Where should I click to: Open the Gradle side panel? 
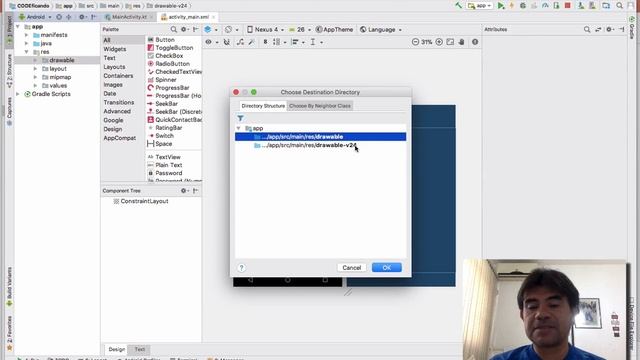(x=632, y=29)
